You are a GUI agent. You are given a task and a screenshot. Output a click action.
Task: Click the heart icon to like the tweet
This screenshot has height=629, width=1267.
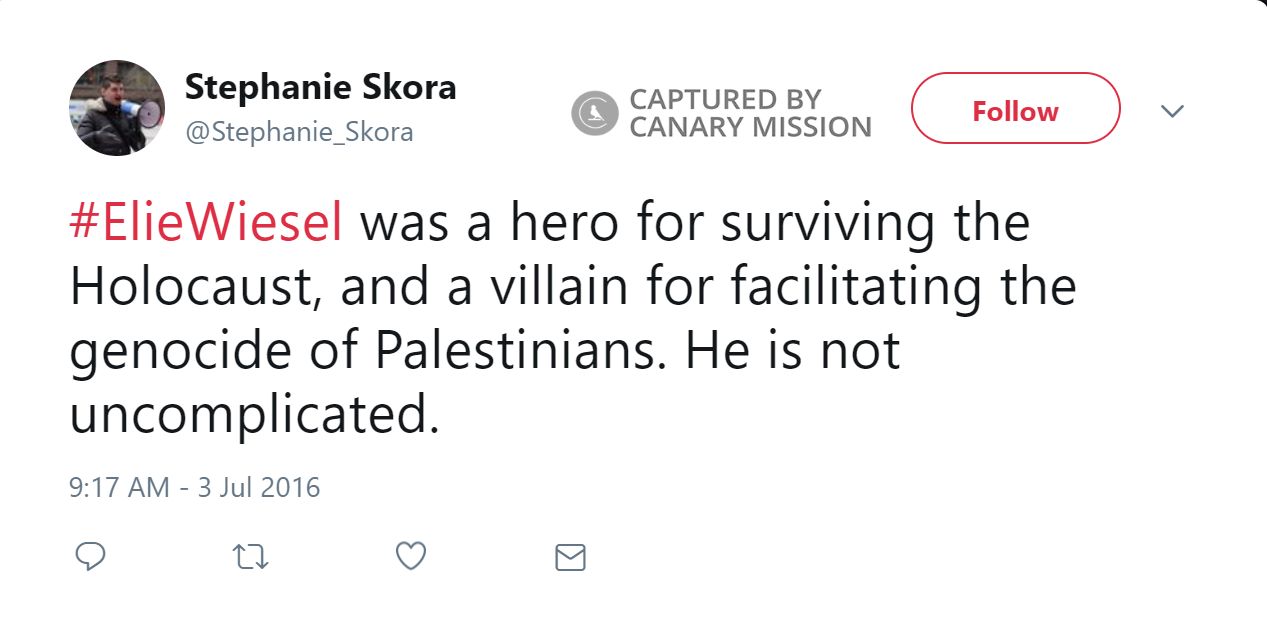coord(410,557)
